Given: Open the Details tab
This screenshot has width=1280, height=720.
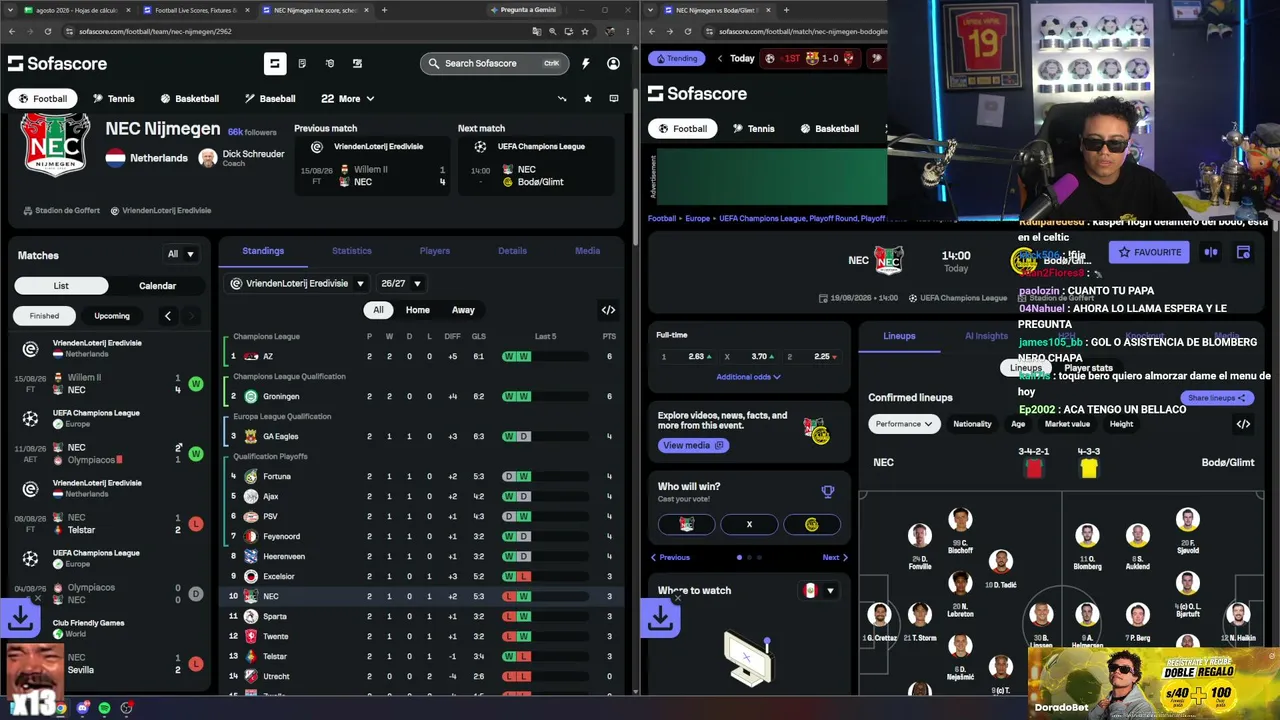Looking at the screenshot, I should [x=512, y=251].
